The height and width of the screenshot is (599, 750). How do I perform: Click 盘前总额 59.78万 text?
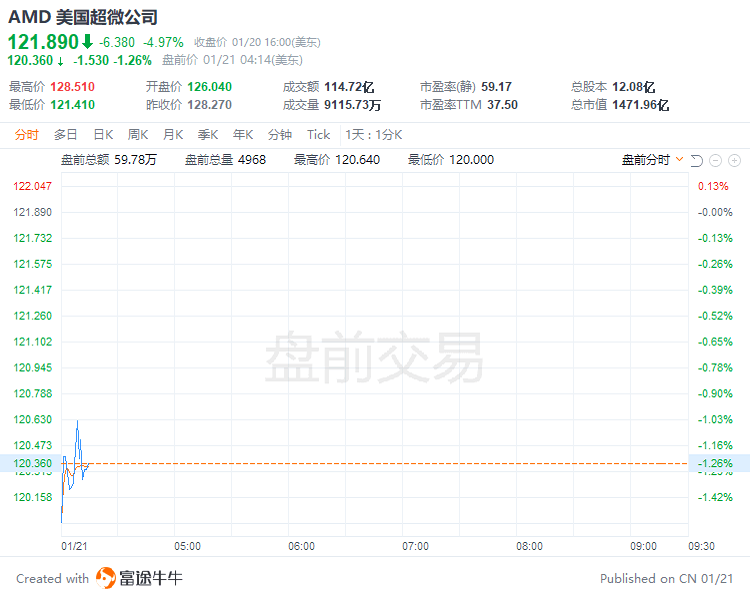[x=109, y=160]
